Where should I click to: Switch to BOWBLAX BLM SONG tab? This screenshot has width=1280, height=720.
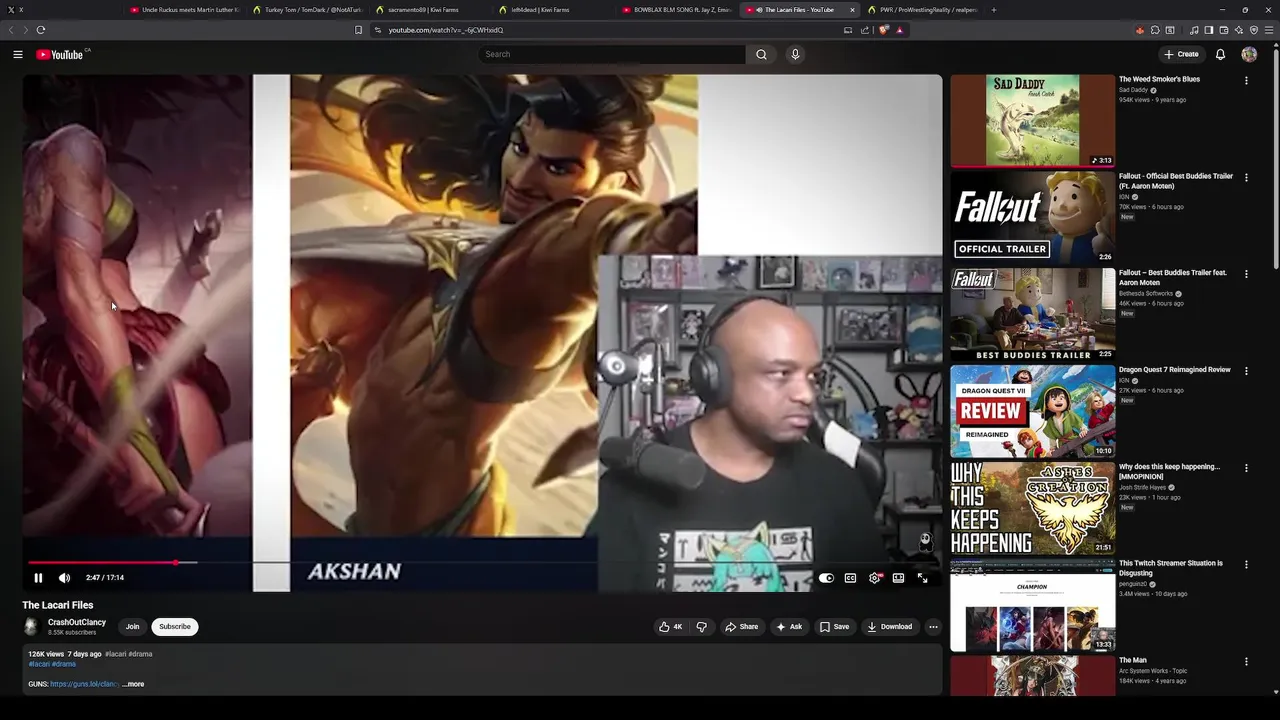click(x=677, y=10)
